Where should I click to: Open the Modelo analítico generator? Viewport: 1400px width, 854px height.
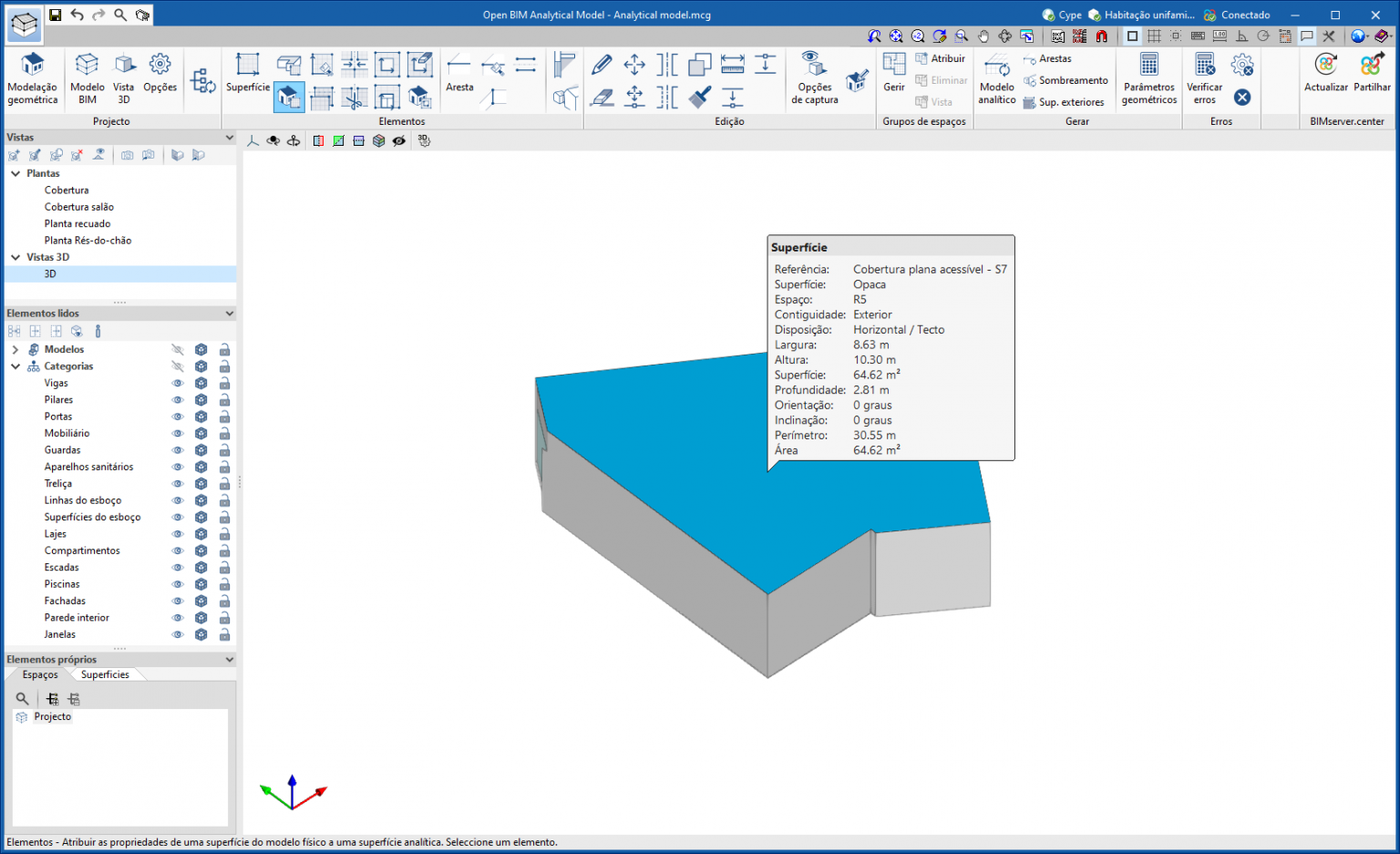click(x=996, y=79)
